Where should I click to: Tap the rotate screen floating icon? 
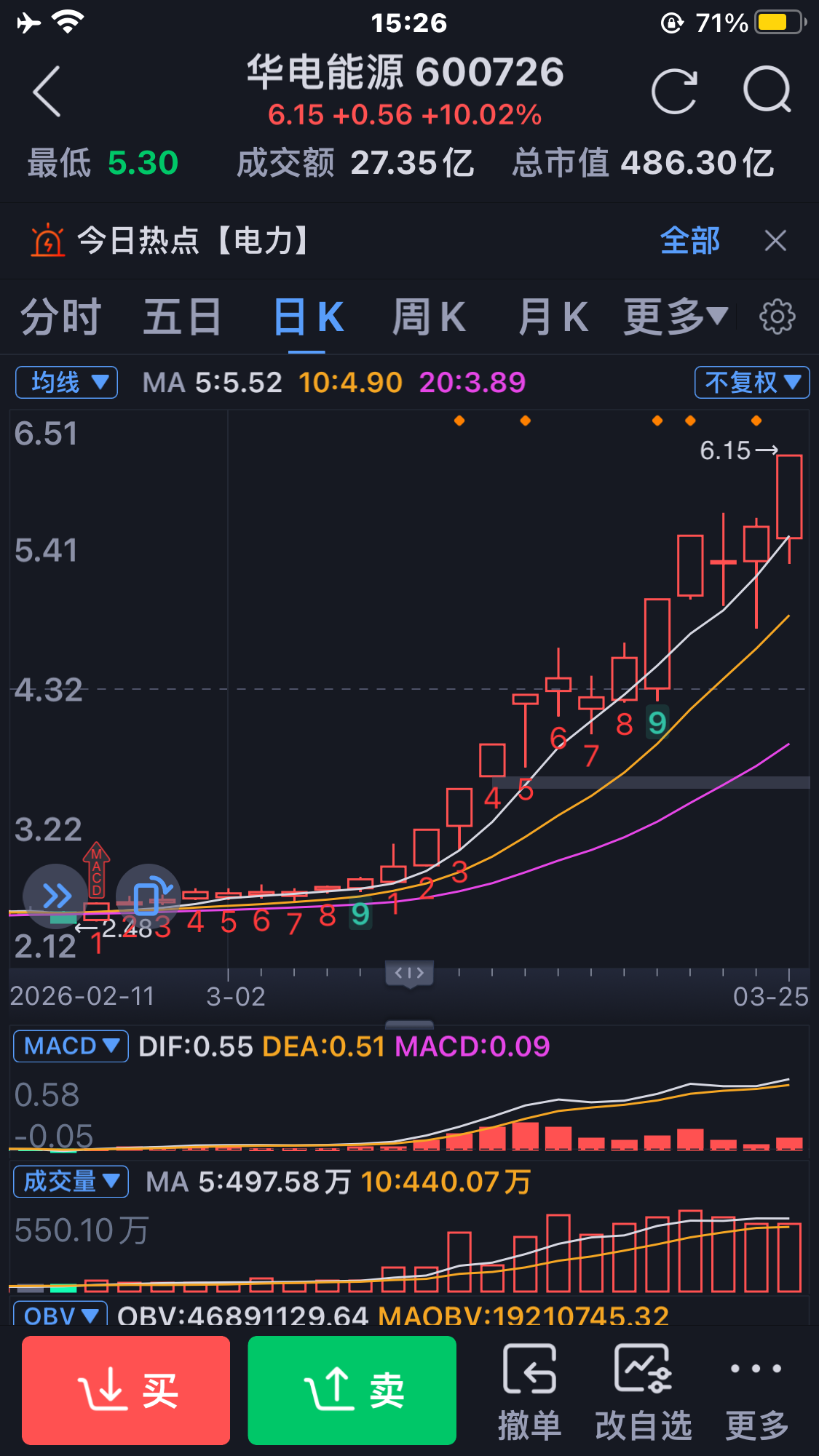148,896
